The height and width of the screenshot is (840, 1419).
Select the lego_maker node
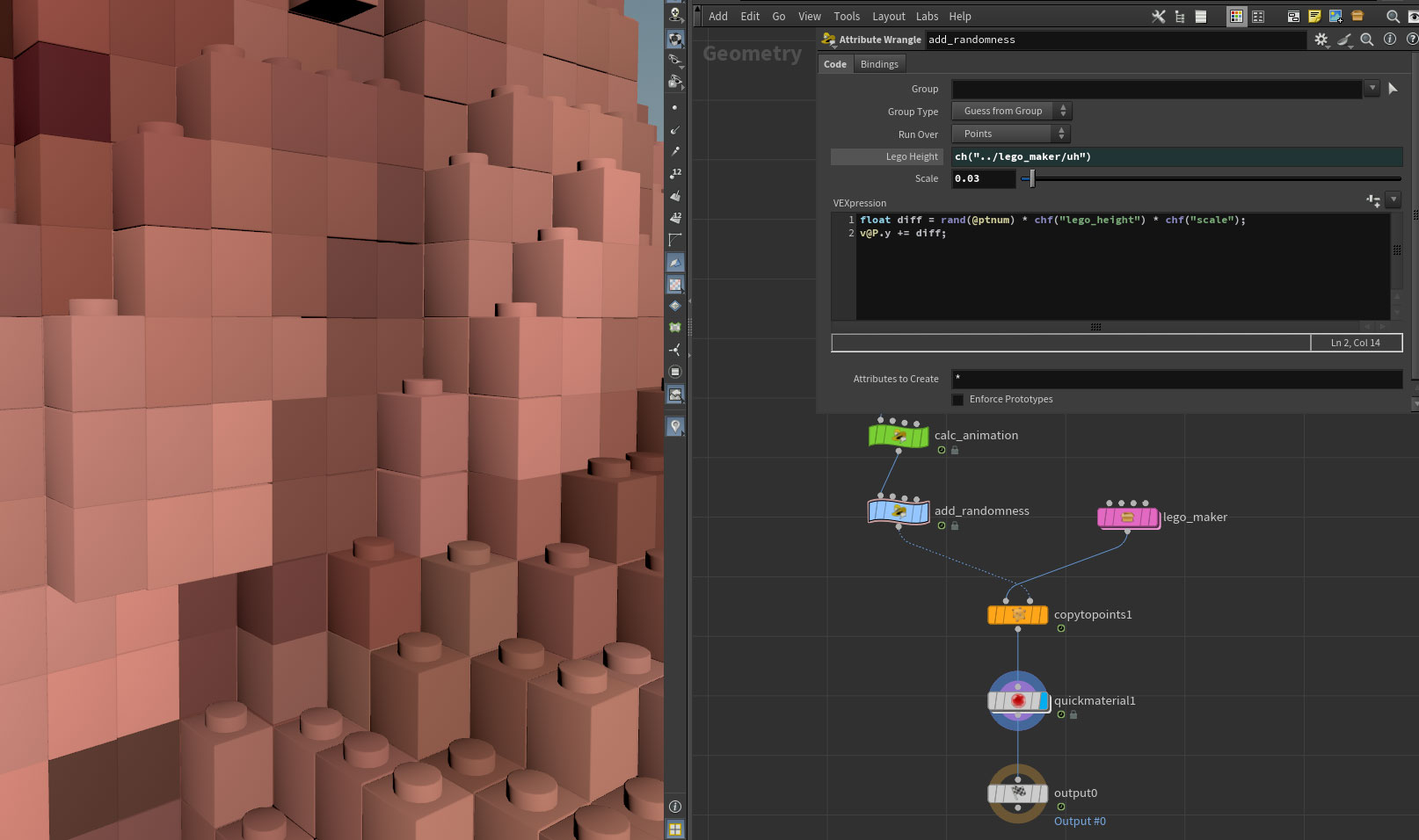tap(1128, 518)
